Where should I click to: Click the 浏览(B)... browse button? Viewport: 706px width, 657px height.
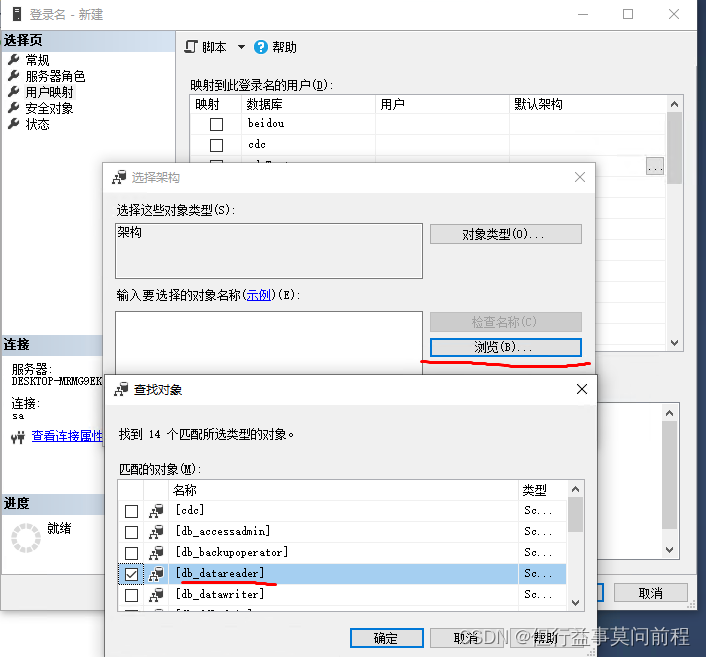click(x=506, y=348)
